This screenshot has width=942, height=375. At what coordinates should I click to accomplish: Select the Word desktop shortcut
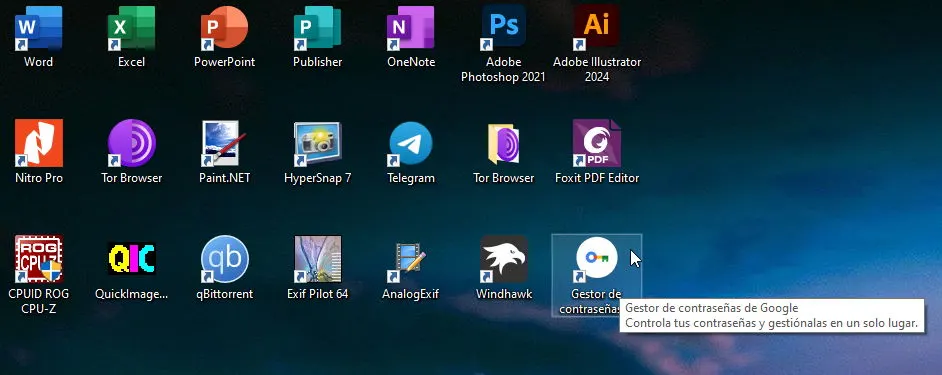(x=38, y=28)
